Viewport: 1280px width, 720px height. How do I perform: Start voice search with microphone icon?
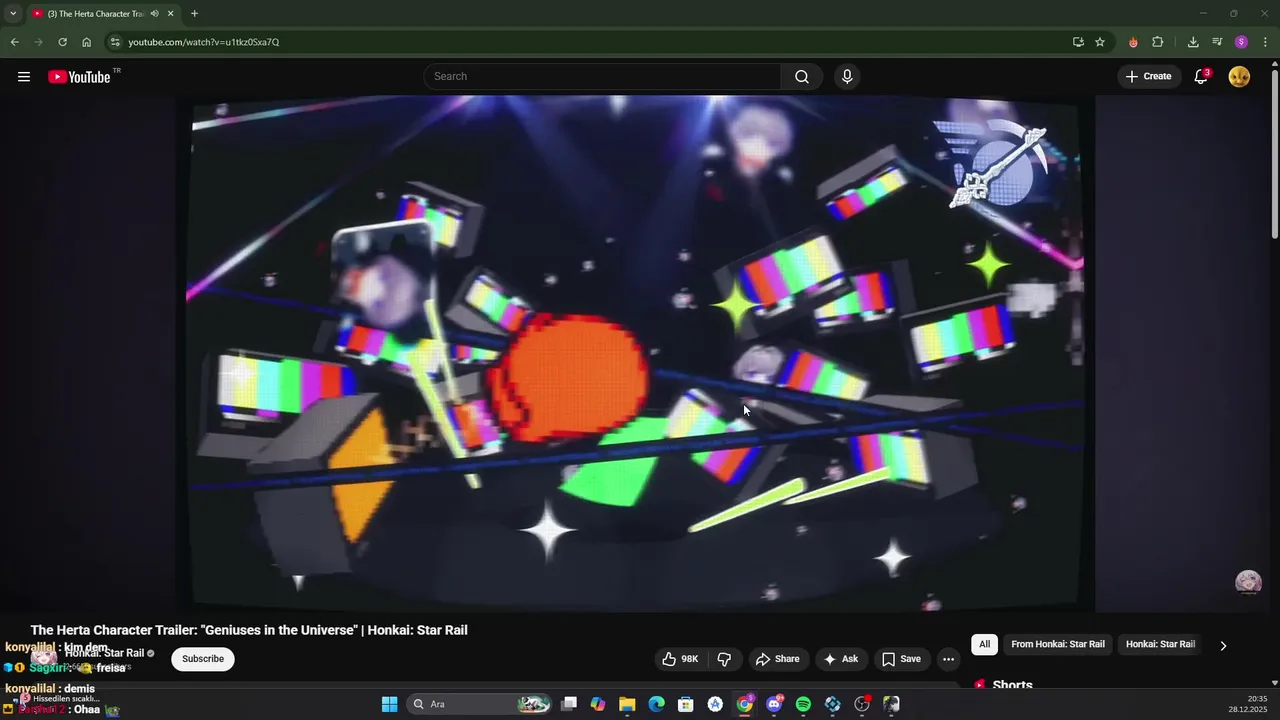coord(847,77)
